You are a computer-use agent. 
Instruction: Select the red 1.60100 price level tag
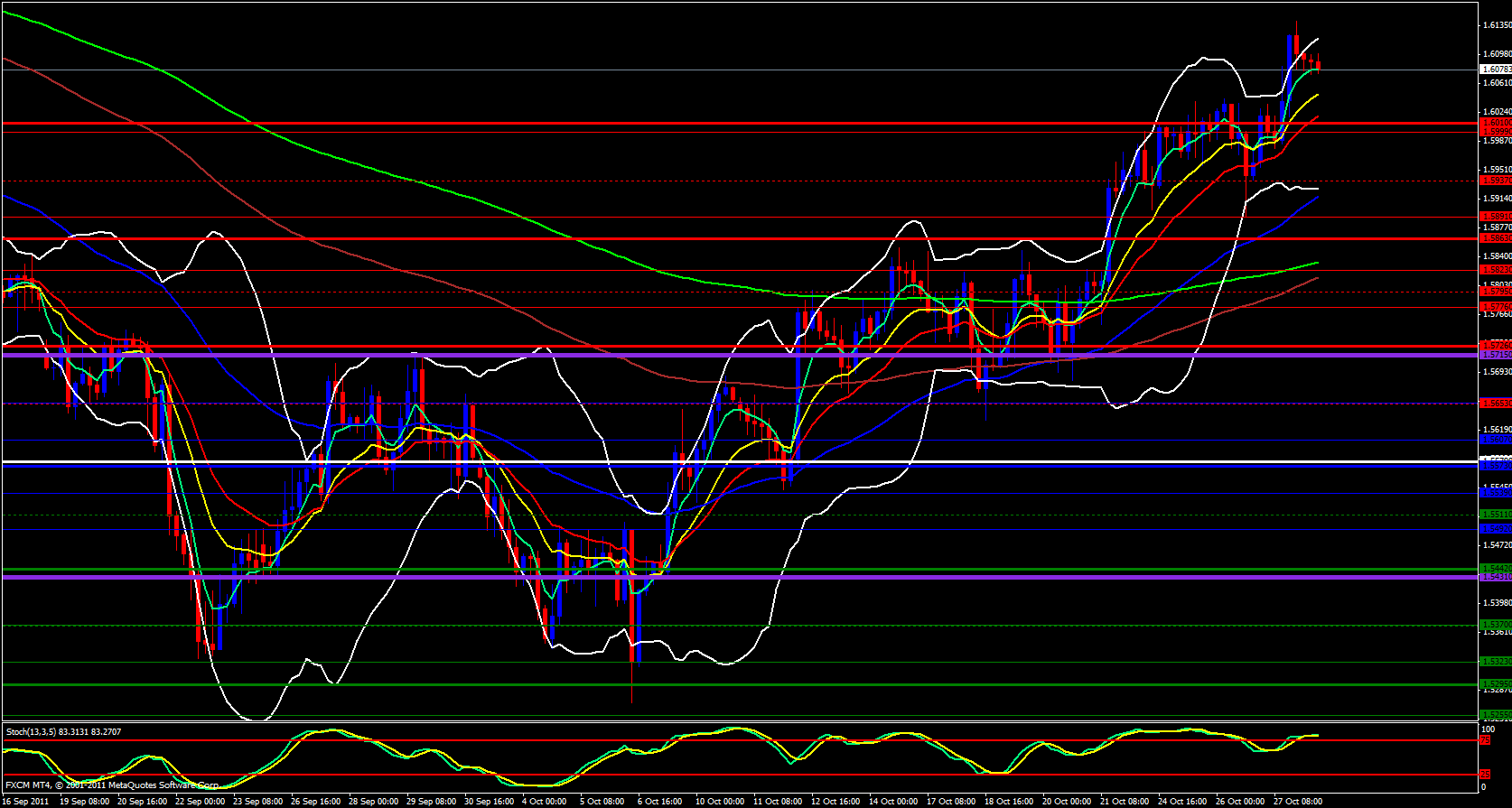pos(1495,123)
